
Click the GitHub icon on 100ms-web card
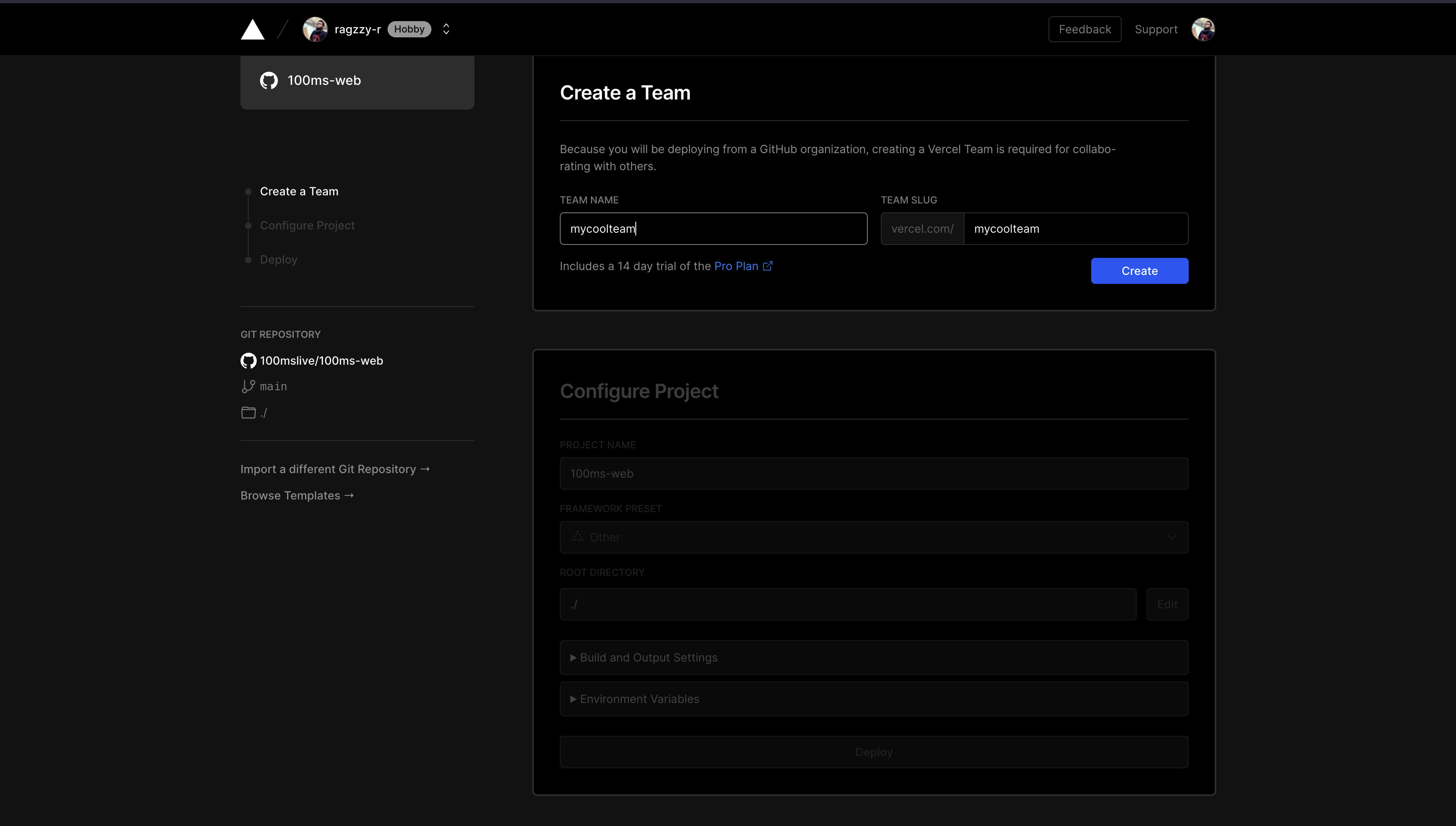click(269, 80)
